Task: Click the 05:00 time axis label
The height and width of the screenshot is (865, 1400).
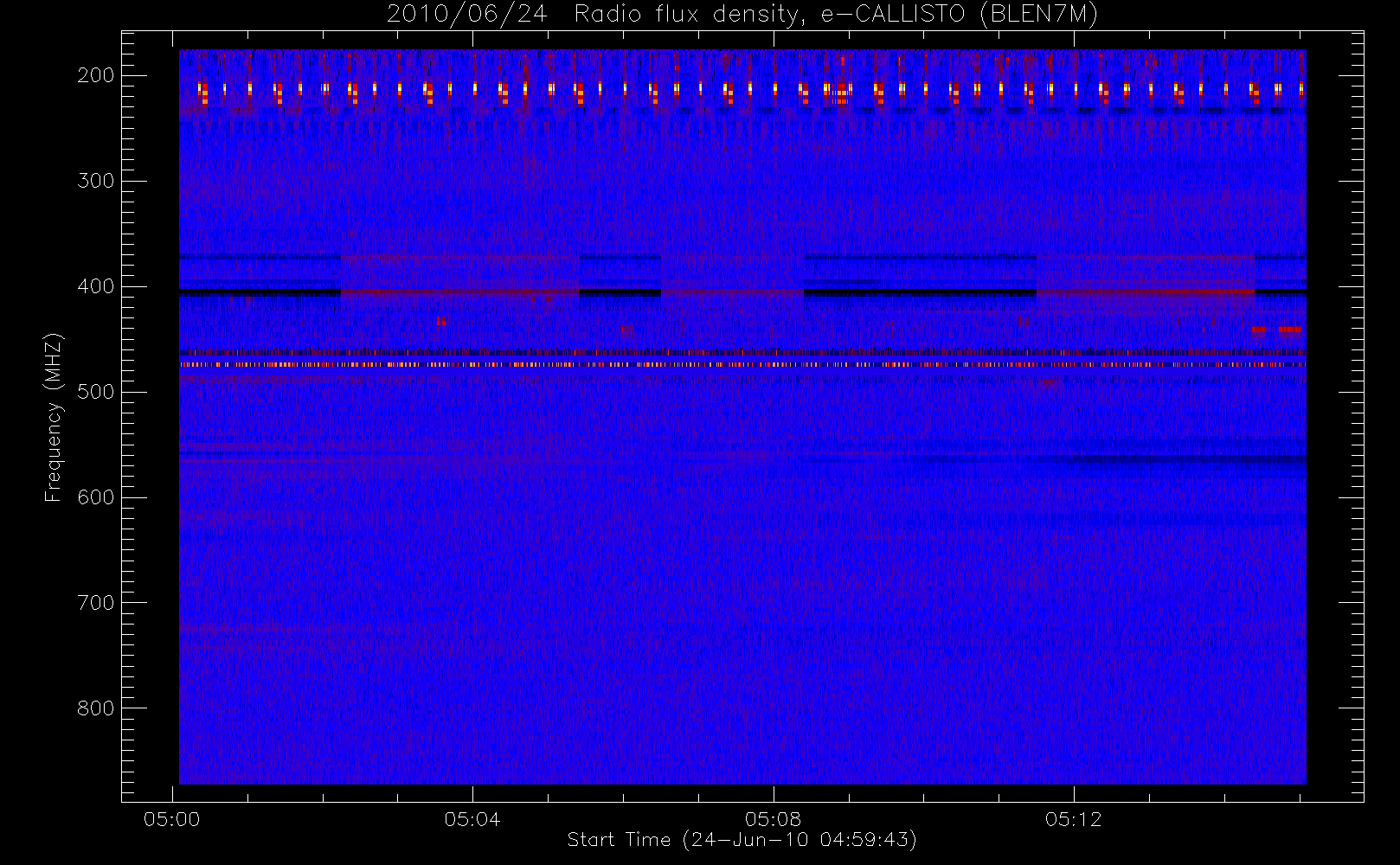Action: point(172,819)
